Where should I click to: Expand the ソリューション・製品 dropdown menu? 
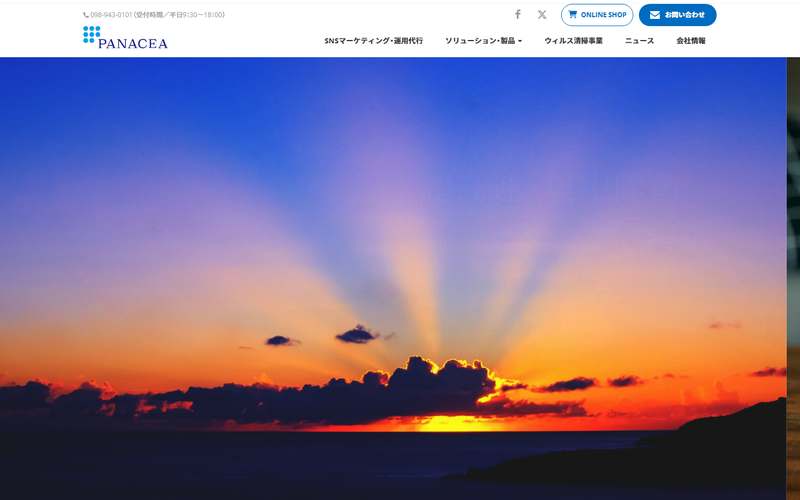pyautogui.click(x=483, y=41)
